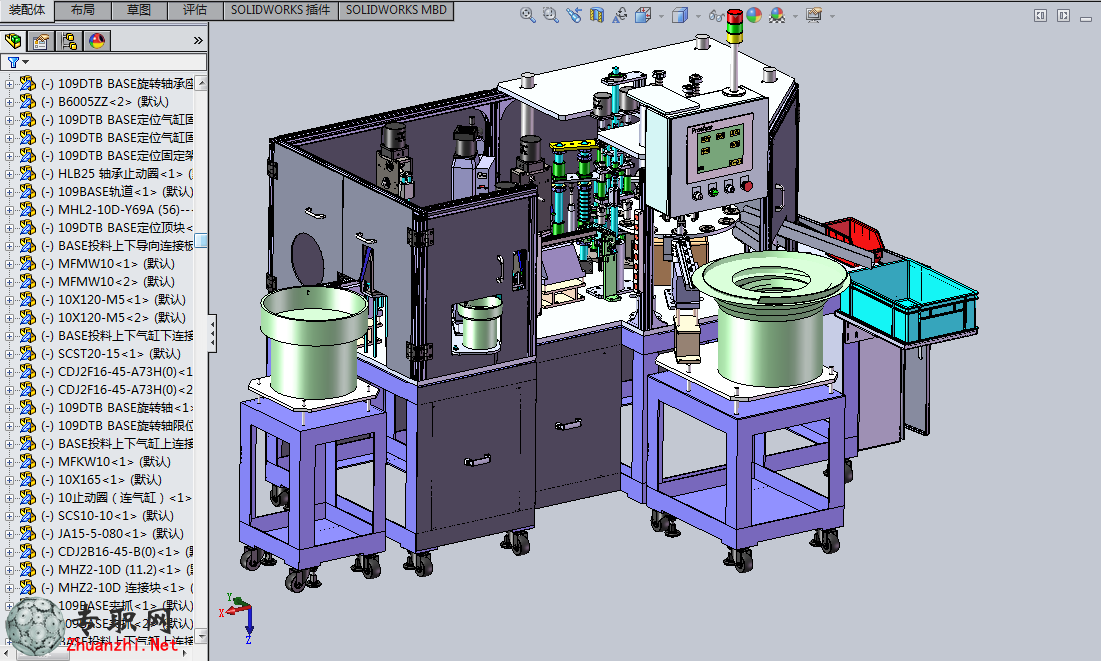1101x661 pixels.
Task: Open the FeatureManager design tree tab
Action: (x=13, y=41)
